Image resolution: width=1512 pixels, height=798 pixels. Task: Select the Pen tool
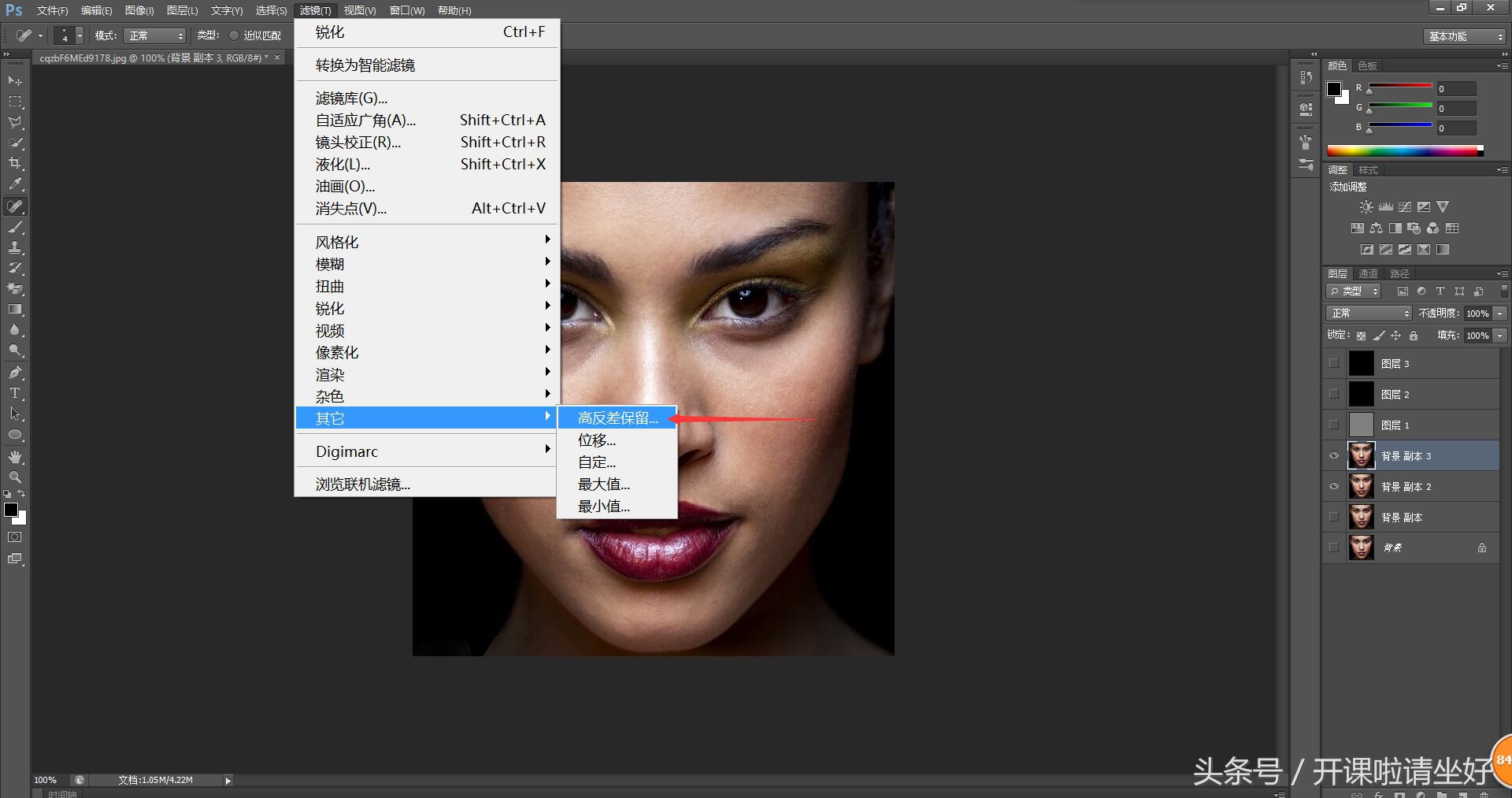[15, 373]
